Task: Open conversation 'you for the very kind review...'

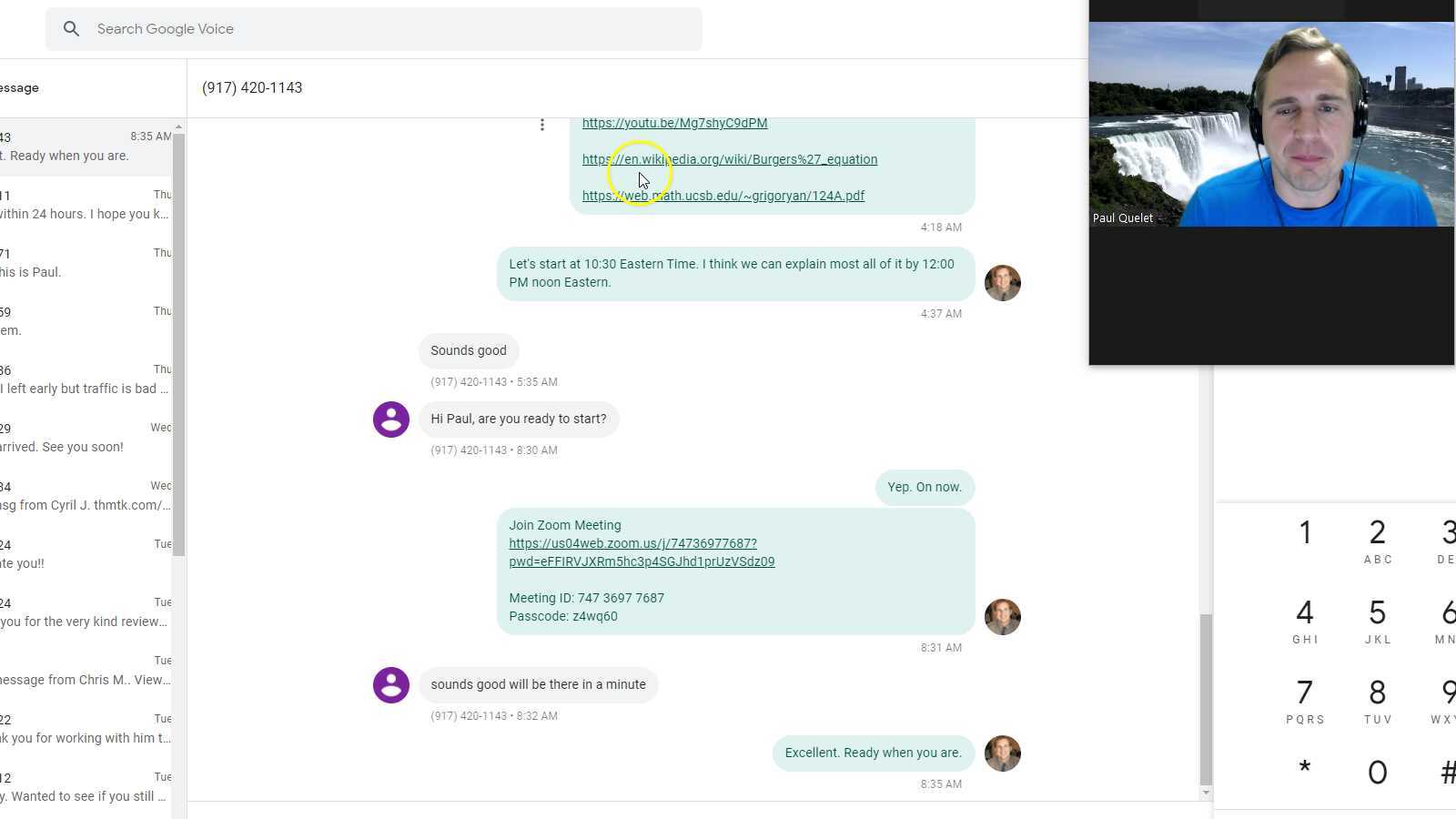Action: click(86, 612)
